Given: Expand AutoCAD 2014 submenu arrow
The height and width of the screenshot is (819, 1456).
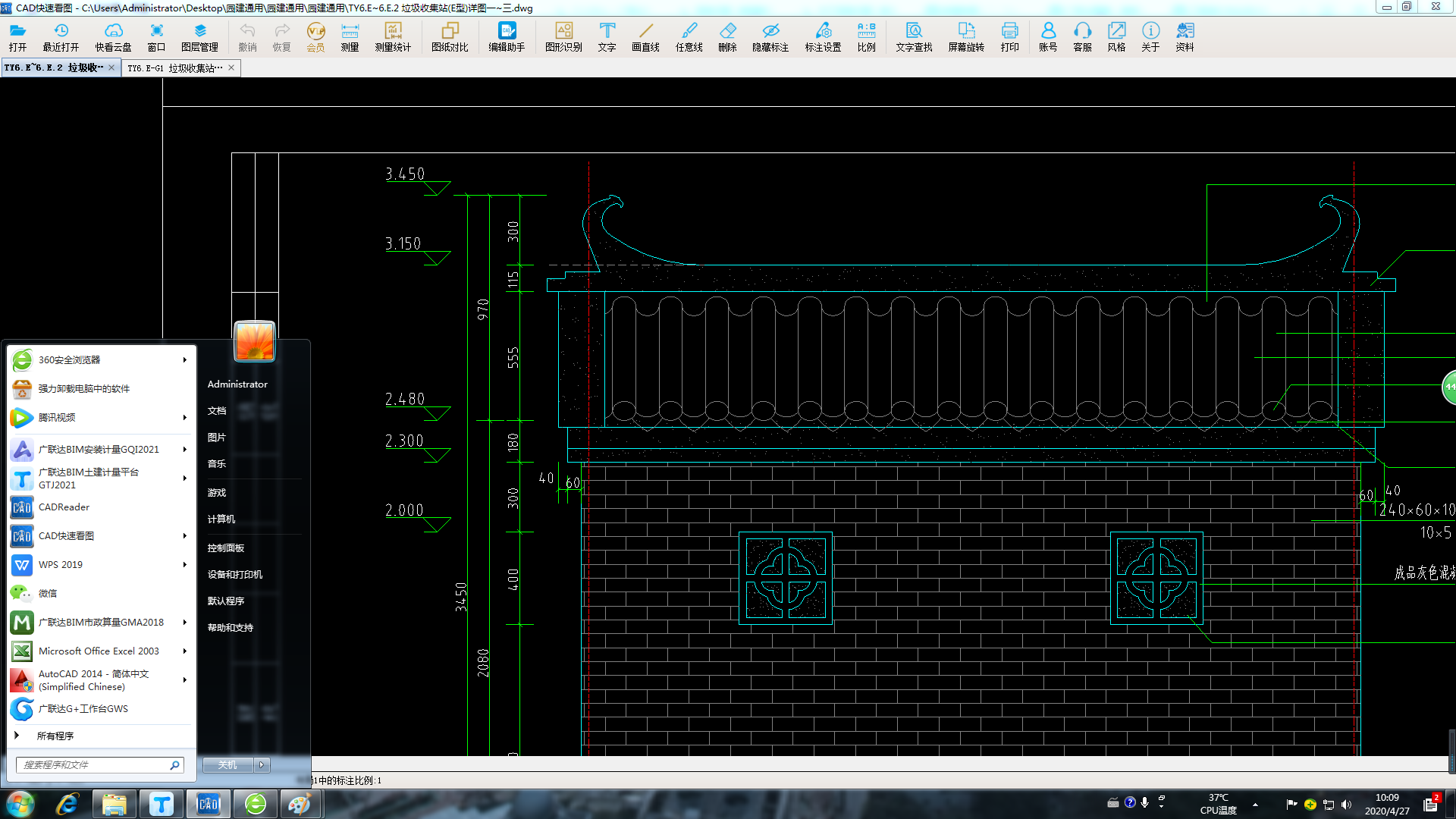Looking at the screenshot, I should point(184,680).
